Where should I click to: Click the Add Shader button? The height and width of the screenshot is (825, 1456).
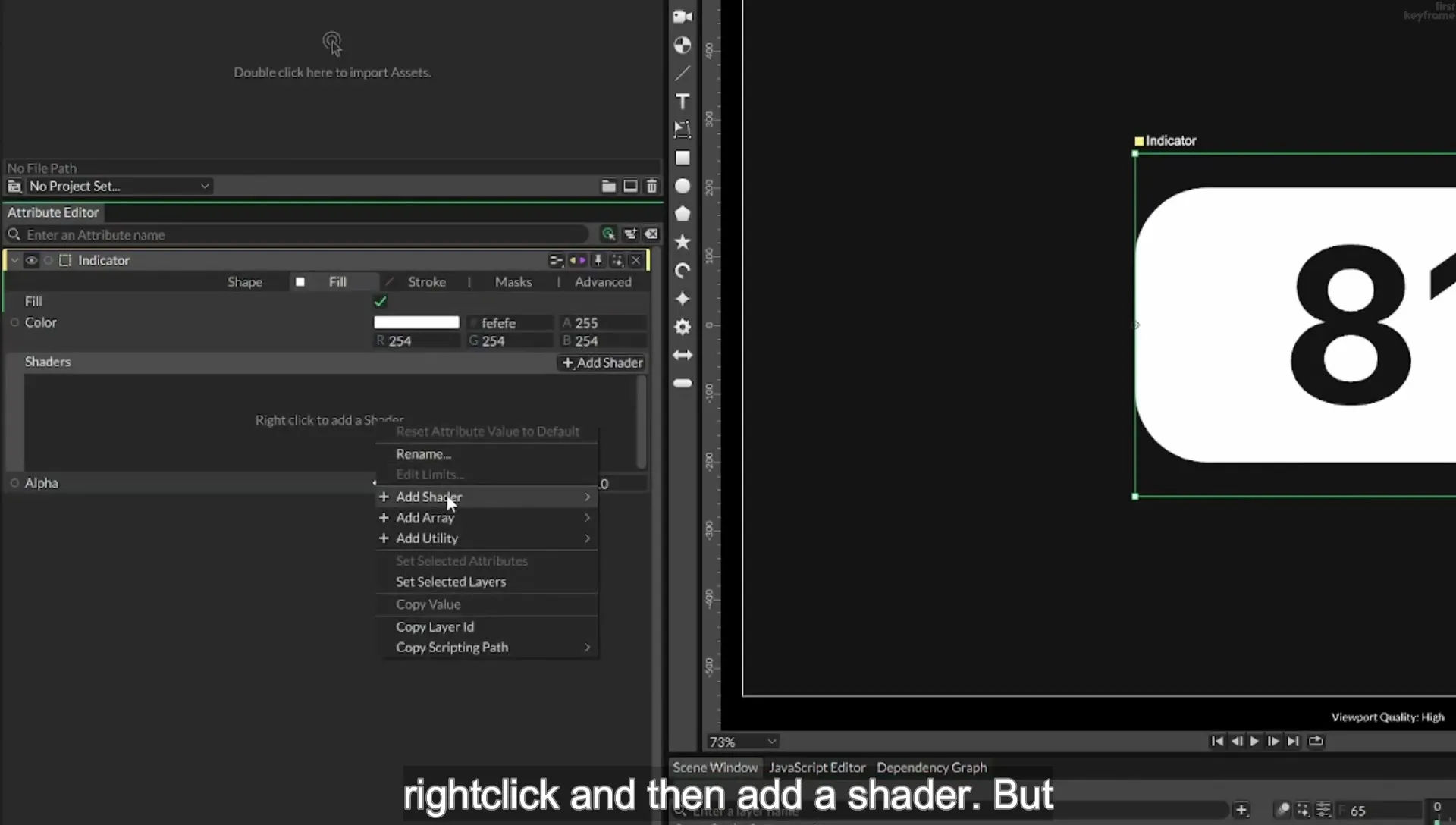602,362
